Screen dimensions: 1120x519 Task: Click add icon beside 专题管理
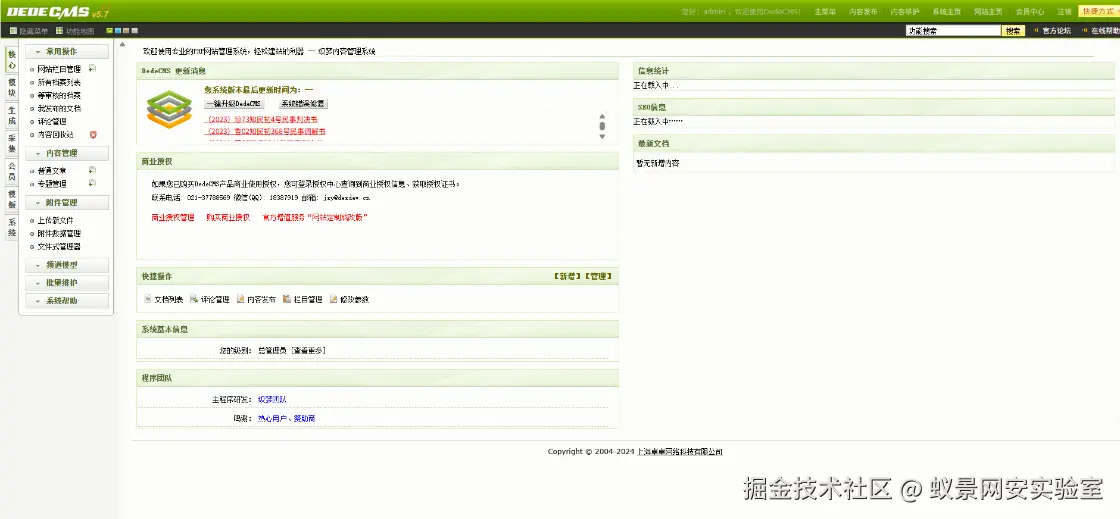point(92,183)
